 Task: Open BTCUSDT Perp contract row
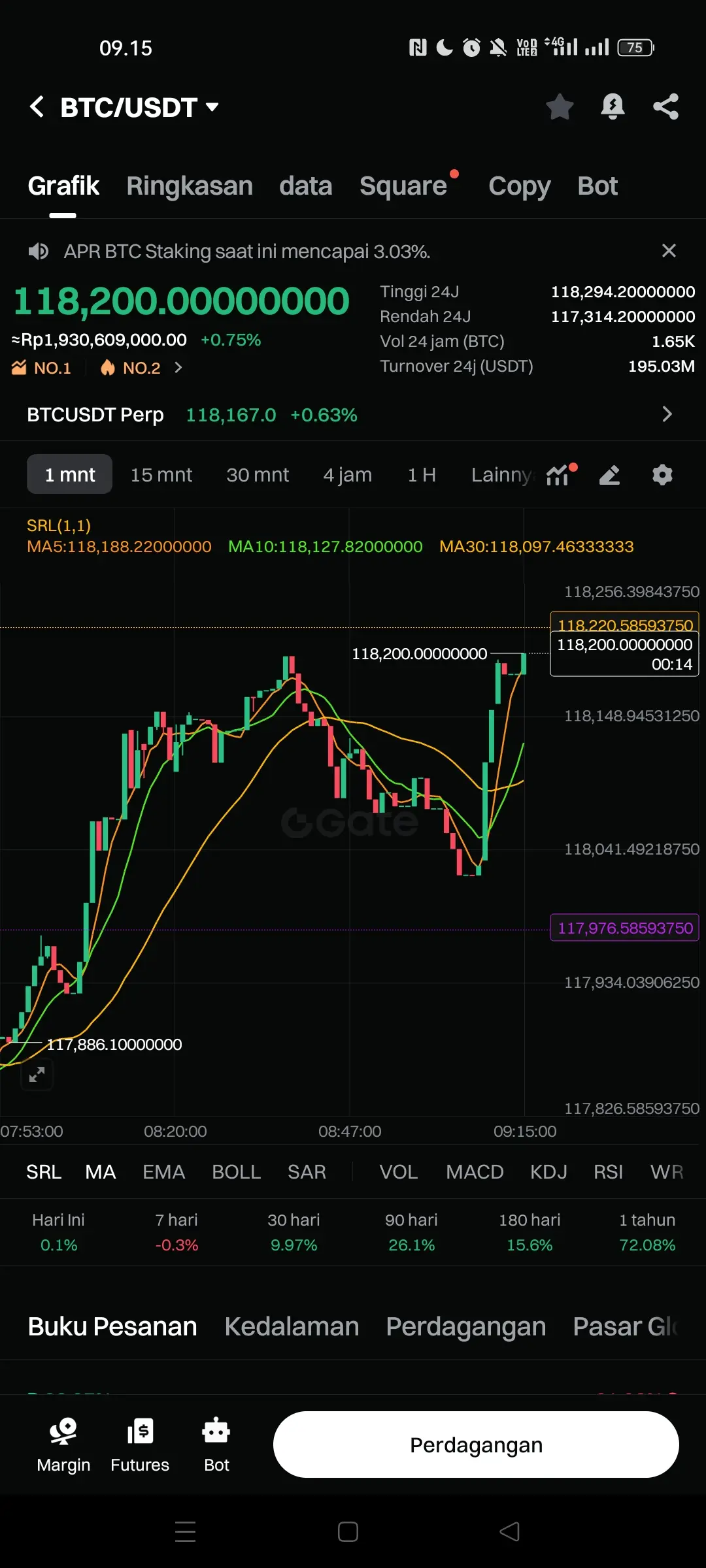coord(353,415)
